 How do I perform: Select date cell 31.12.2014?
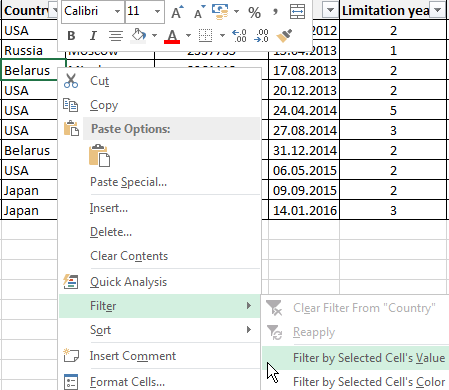(304, 150)
